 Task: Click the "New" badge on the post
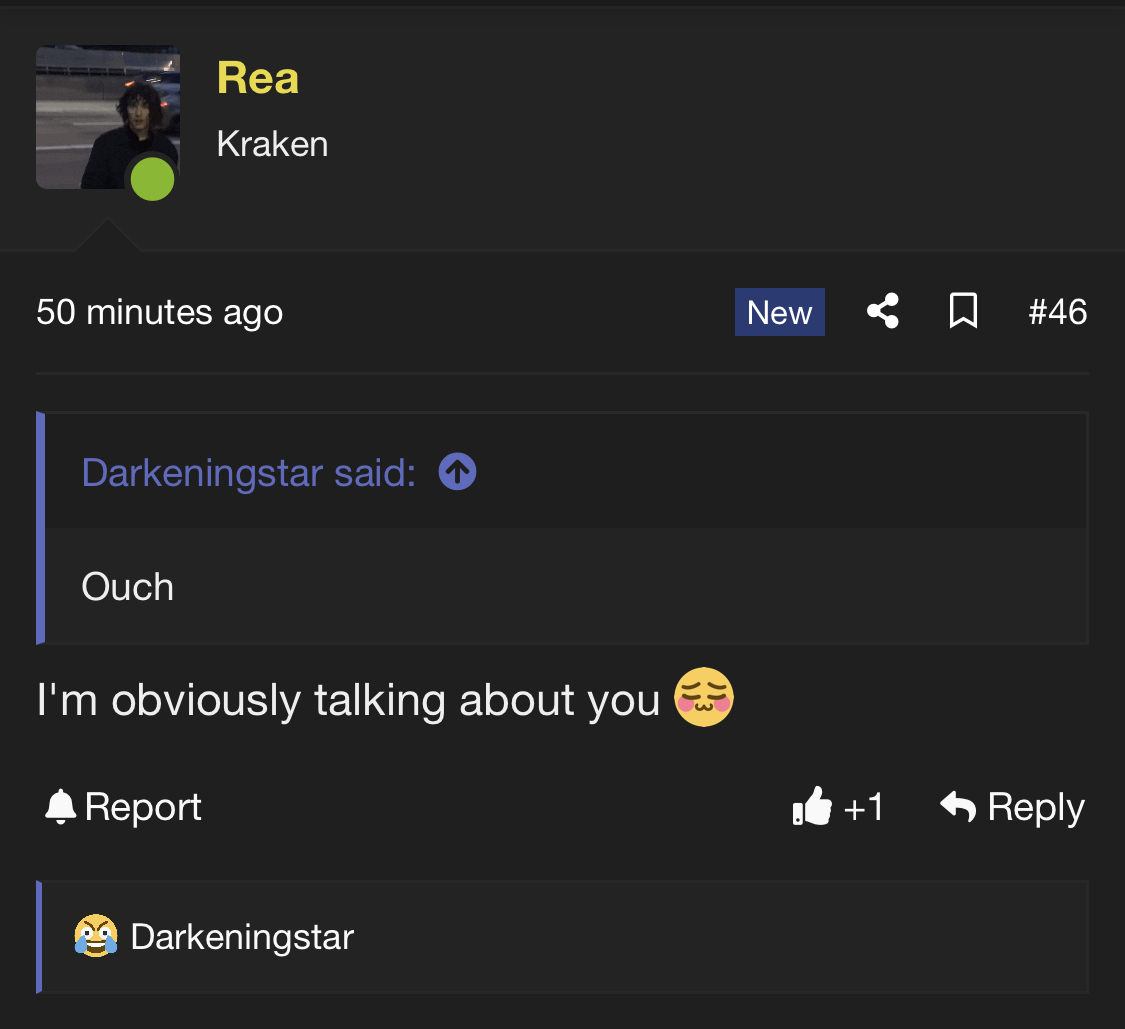pyautogui.click(x=780, y=312)
